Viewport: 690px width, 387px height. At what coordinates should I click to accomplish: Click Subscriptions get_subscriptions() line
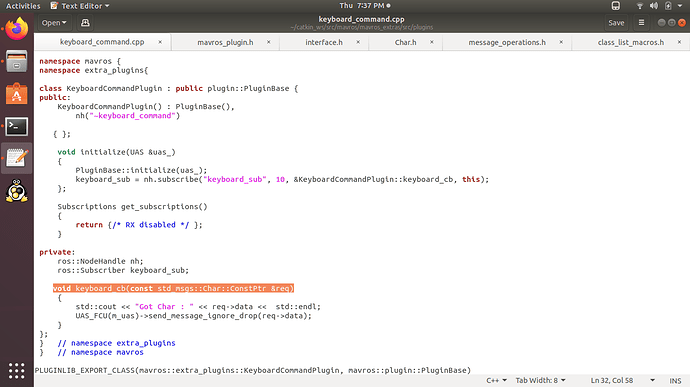tap(132, 206)
